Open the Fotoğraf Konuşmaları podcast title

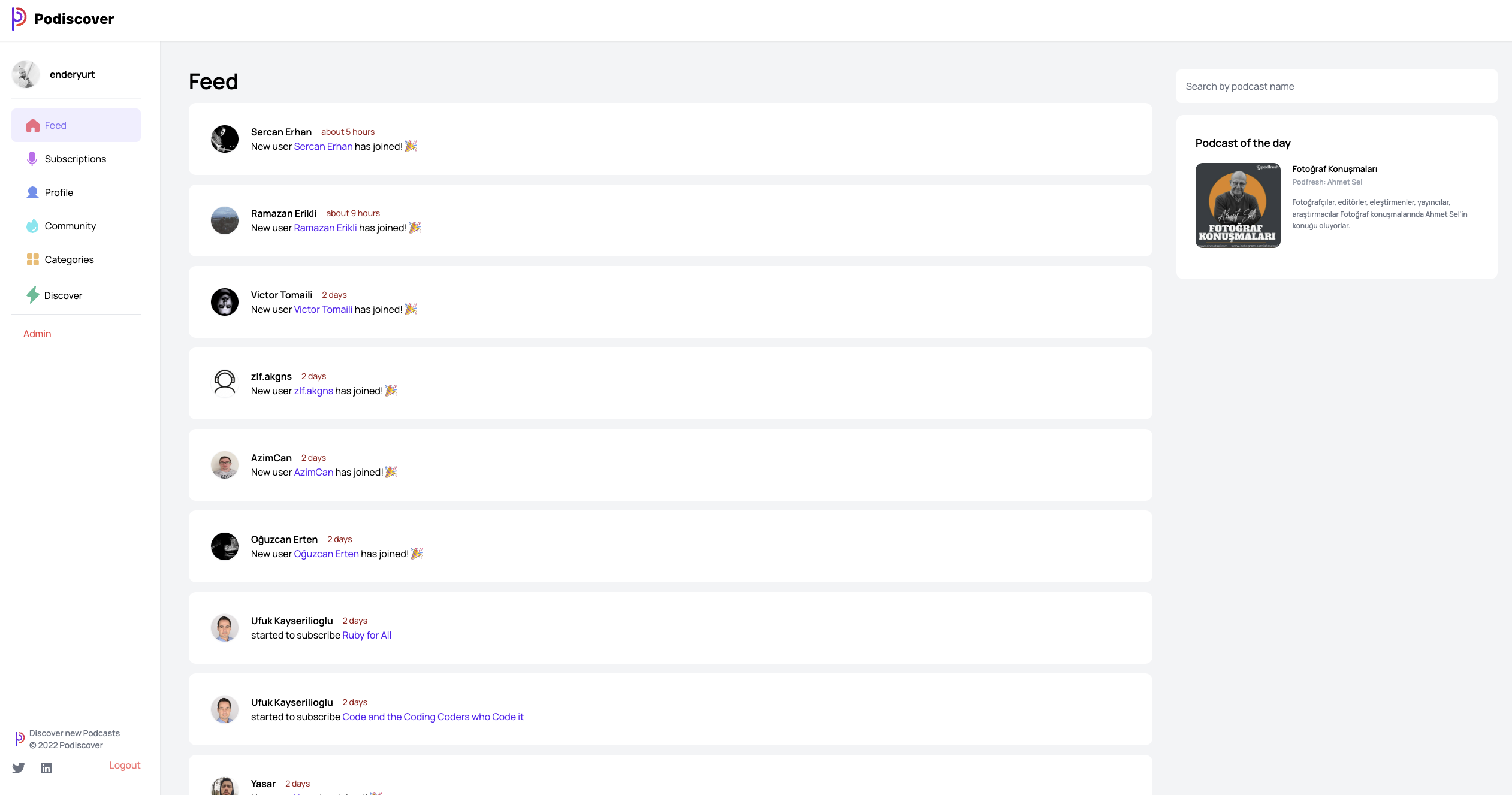coord(1335,169)
